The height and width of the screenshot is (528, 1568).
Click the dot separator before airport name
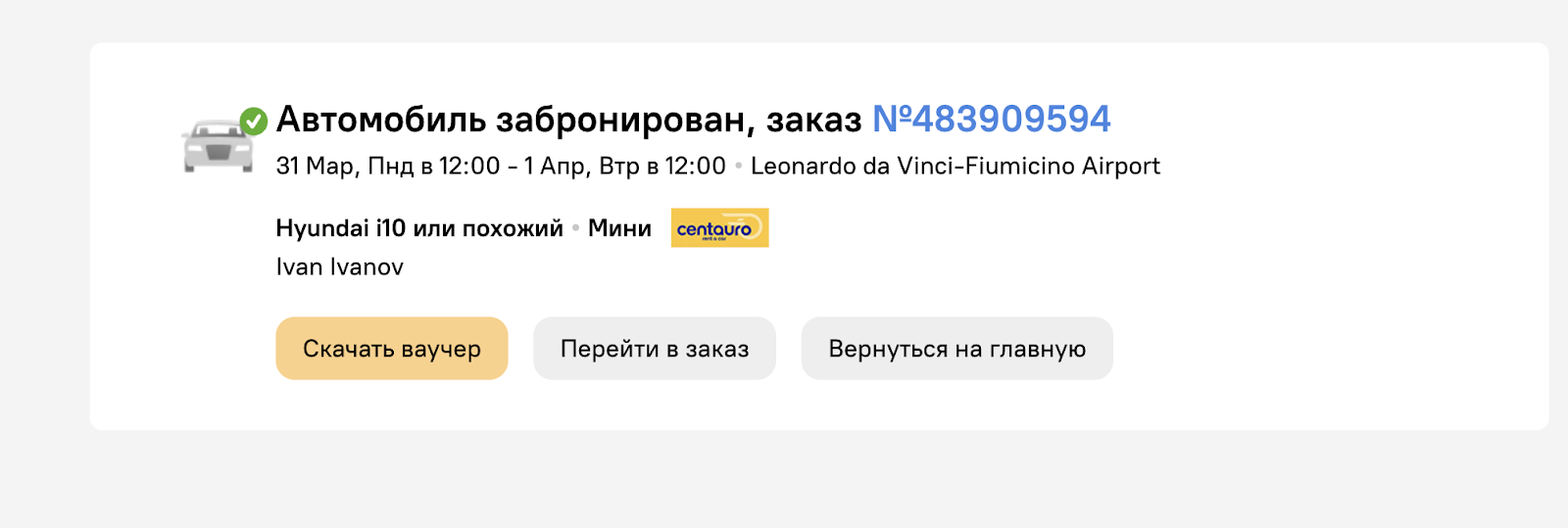739,167
